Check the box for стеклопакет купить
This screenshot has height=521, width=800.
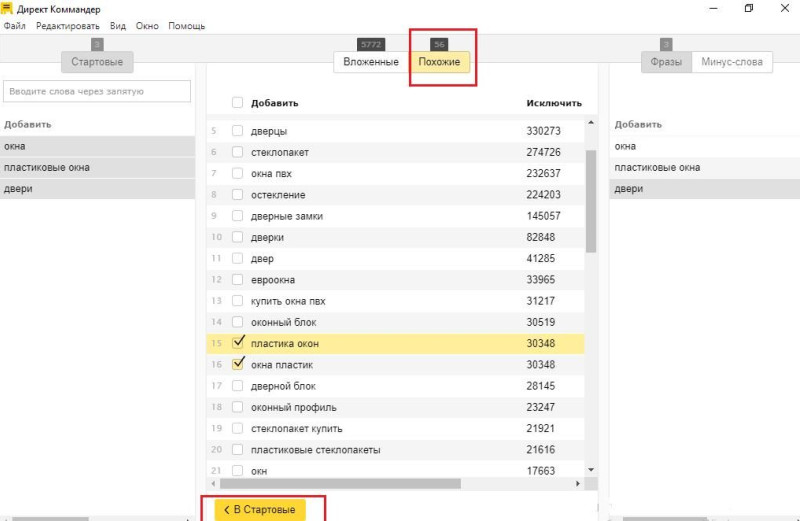click(237, 428)
